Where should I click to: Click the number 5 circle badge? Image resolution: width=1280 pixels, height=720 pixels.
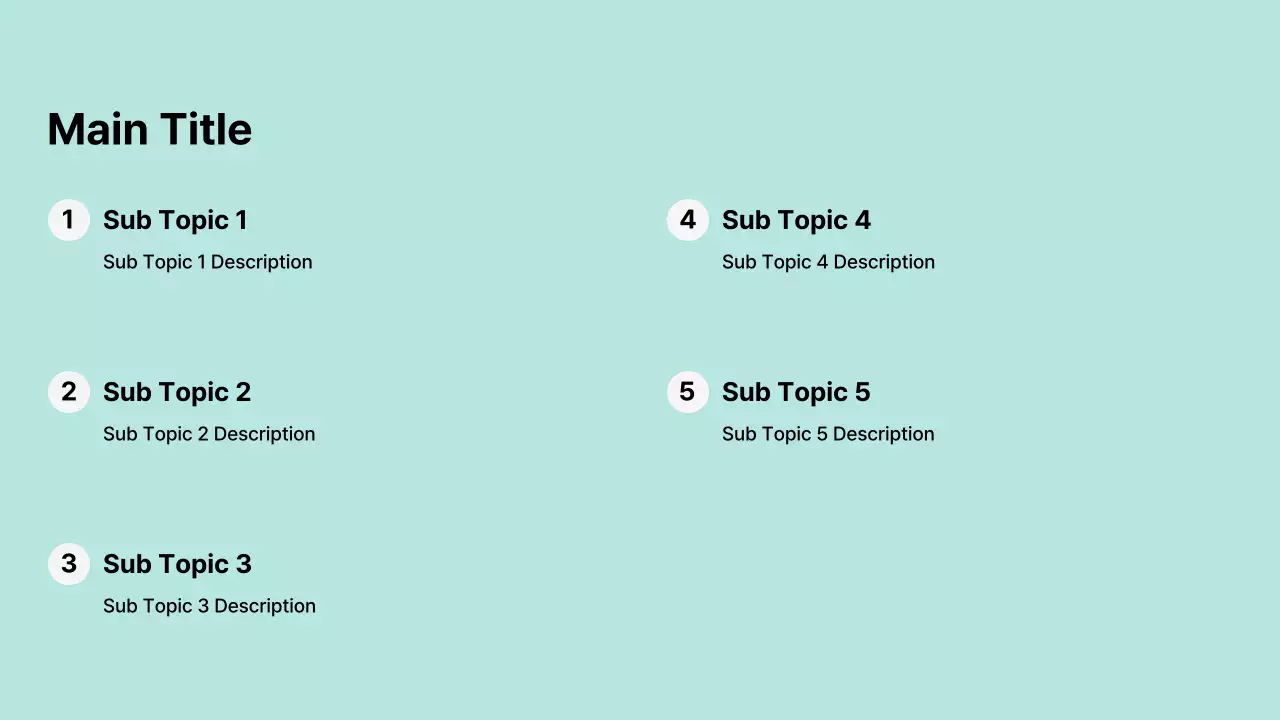(688, 392)
